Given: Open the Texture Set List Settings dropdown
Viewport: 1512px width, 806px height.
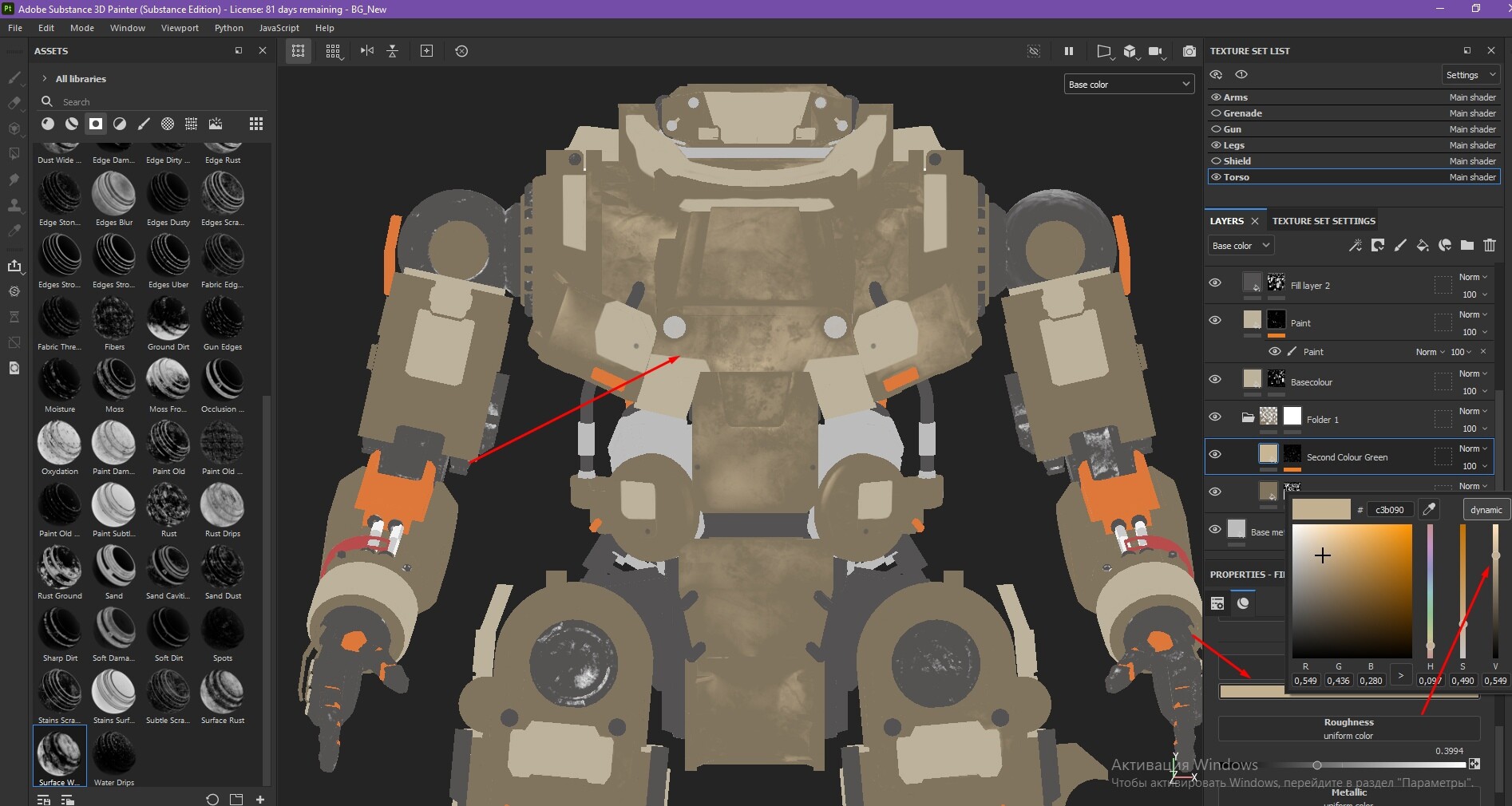Looking at the screenshot, I should [1470, 75].
